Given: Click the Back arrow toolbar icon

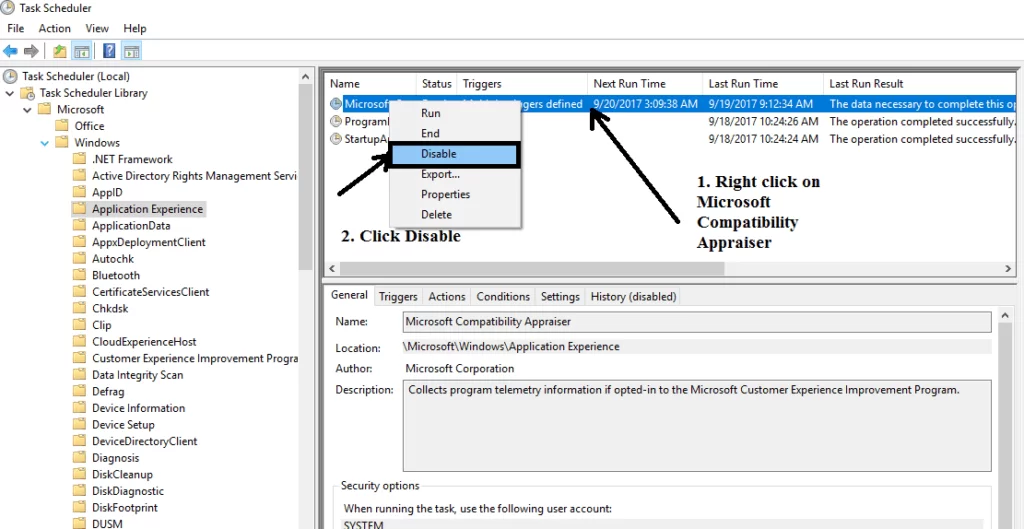Looking at the screenshot, I should (10, 51).
